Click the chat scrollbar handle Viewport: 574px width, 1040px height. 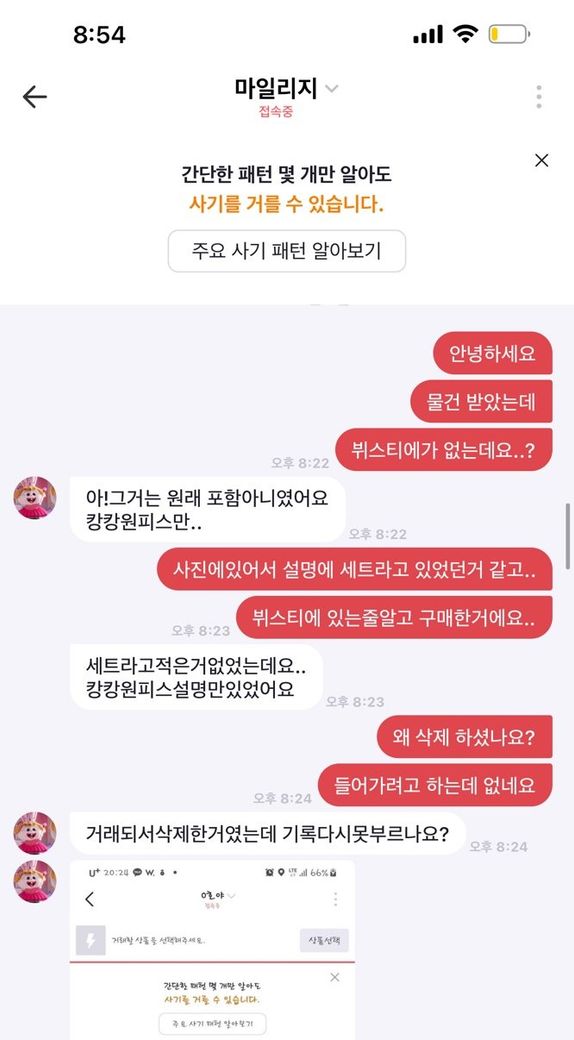pos(567,536)
